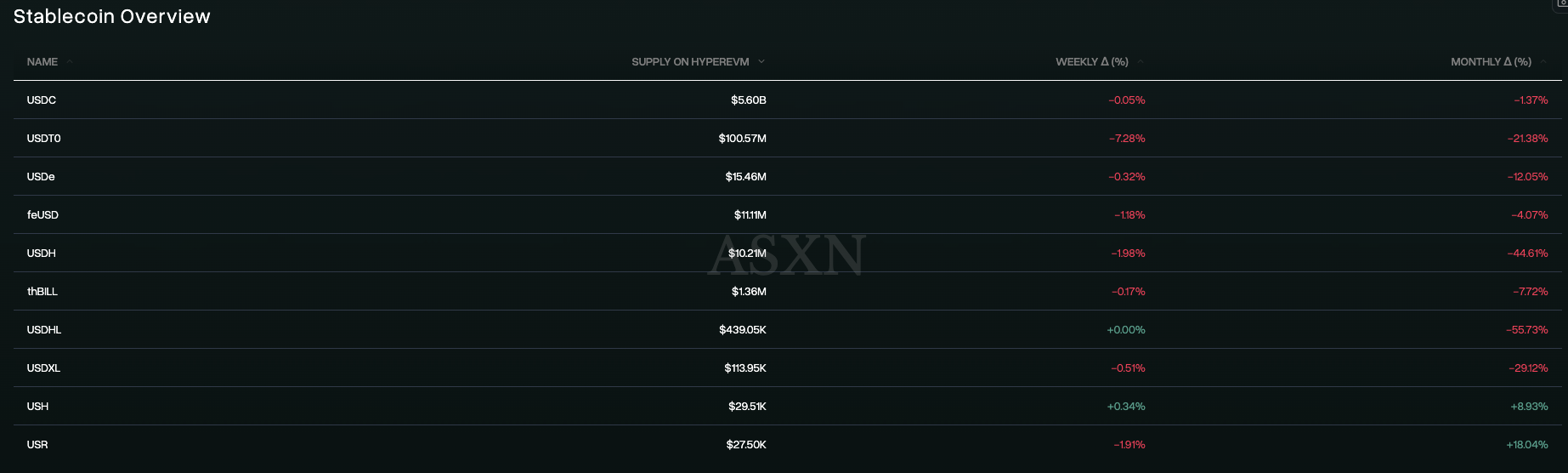Viewport: 1568px width, 473px height.
Task: Click the partially visible top-right corner icon
Action: (1560, 5)
